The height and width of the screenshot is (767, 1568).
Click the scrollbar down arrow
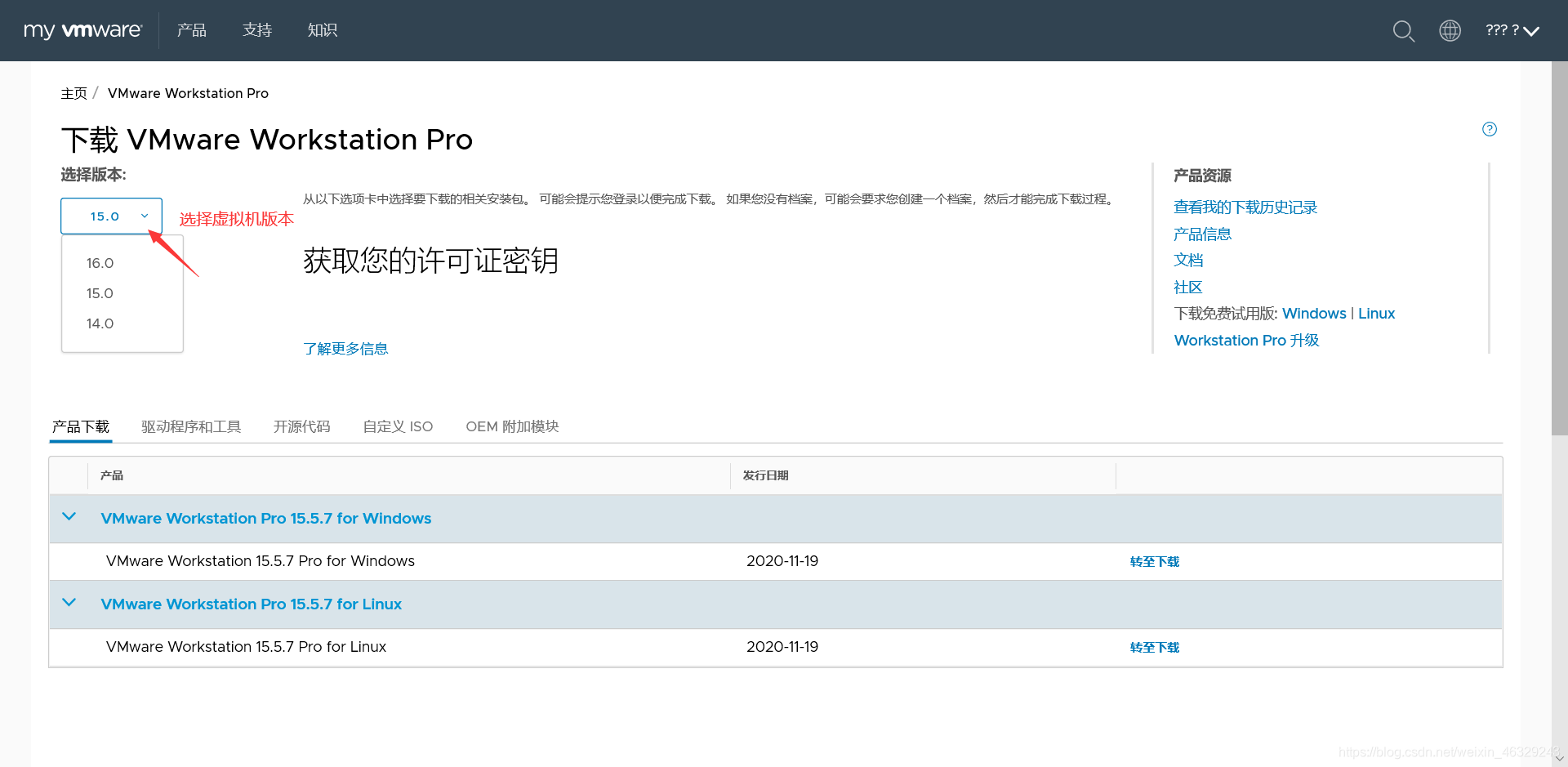coord(1559,758)
